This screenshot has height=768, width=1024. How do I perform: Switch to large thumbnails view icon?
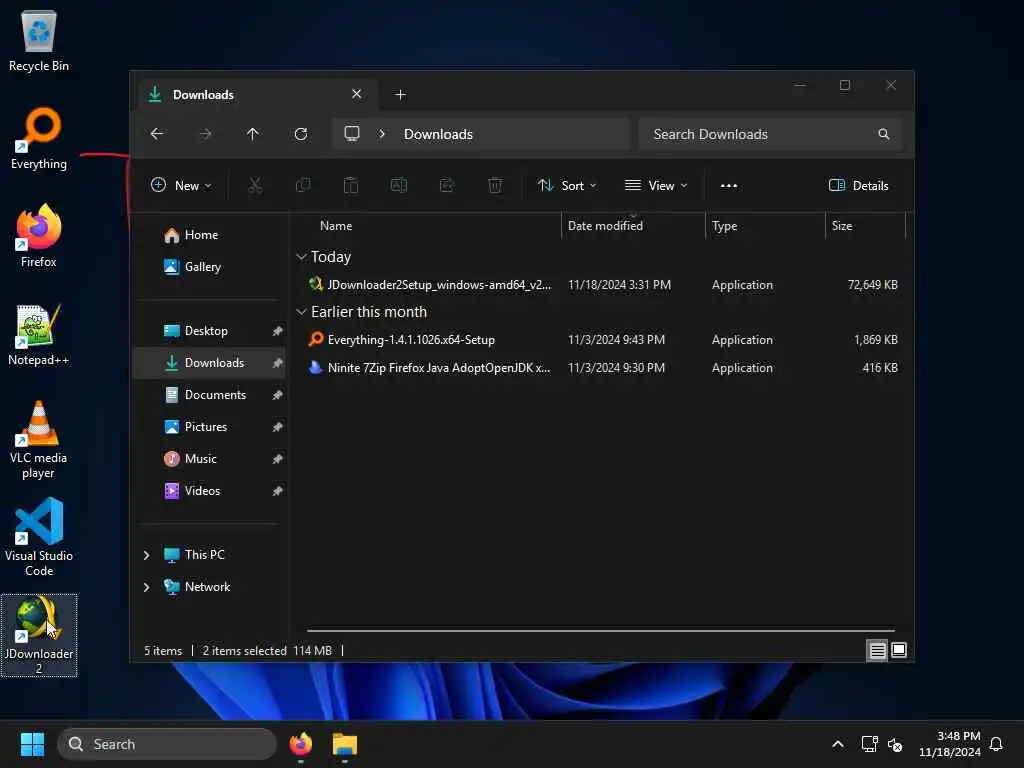coord(899,650)
